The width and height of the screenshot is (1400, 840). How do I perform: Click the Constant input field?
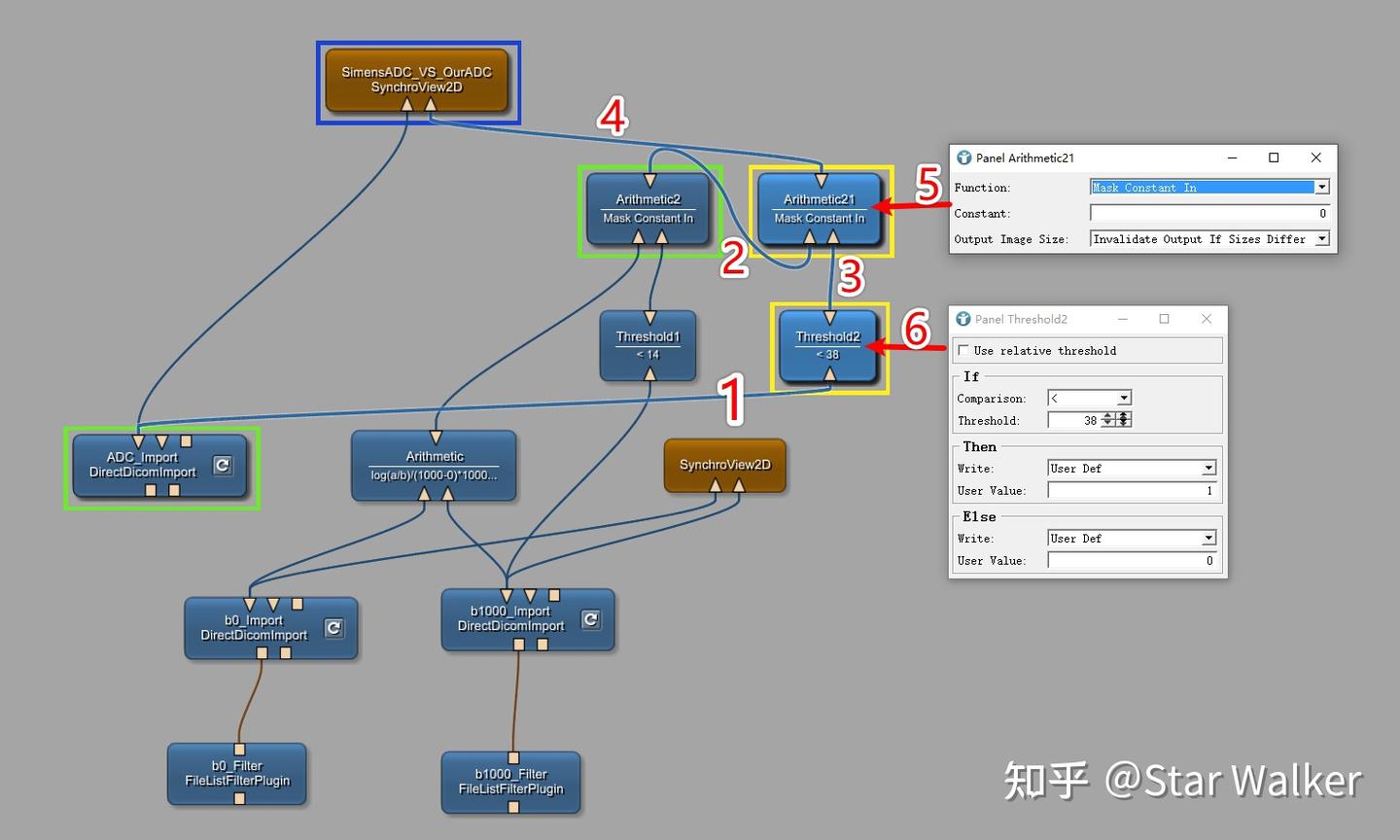pyautogui.click(x=1209, y=213)
